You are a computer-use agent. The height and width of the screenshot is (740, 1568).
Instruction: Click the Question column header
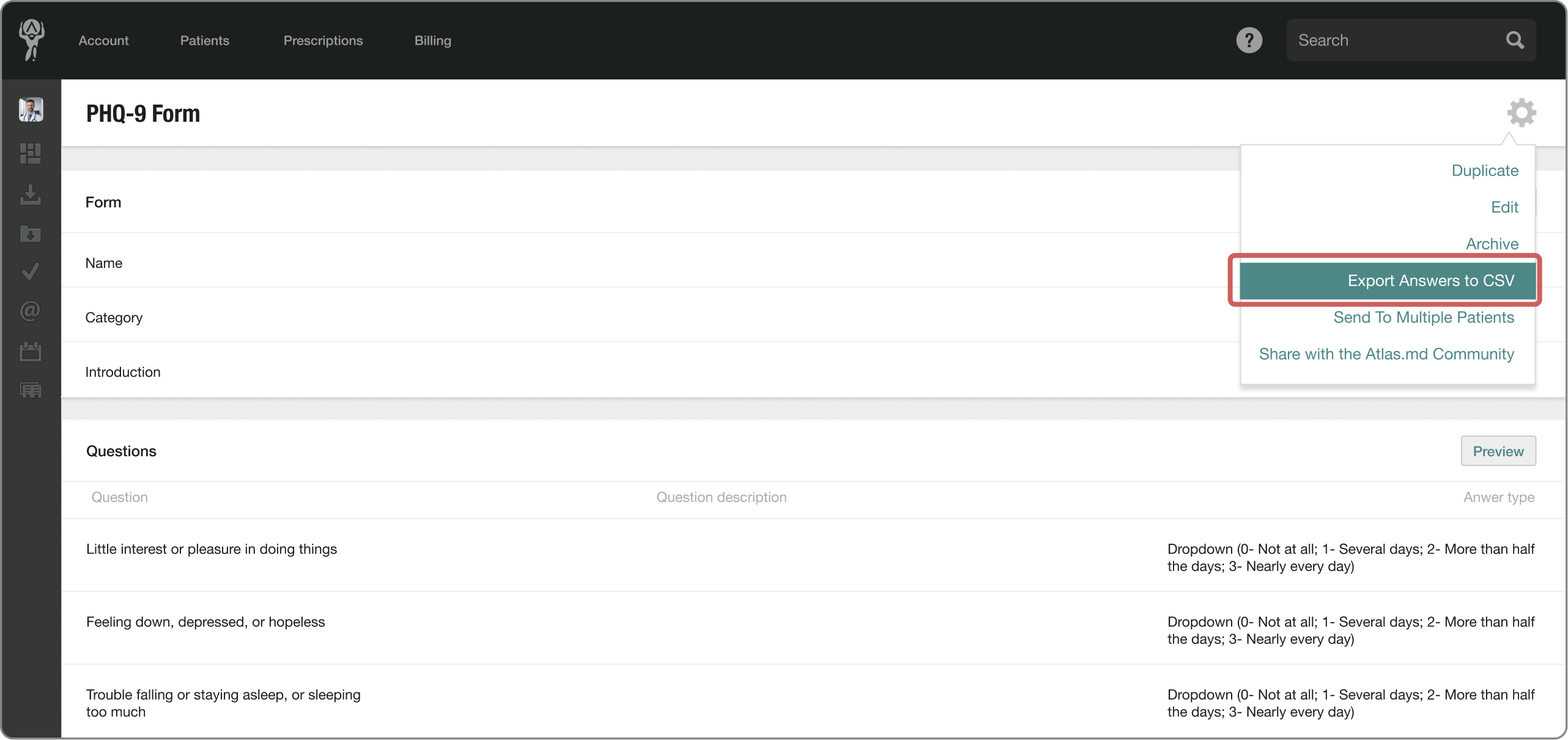[x=120, y=497]
